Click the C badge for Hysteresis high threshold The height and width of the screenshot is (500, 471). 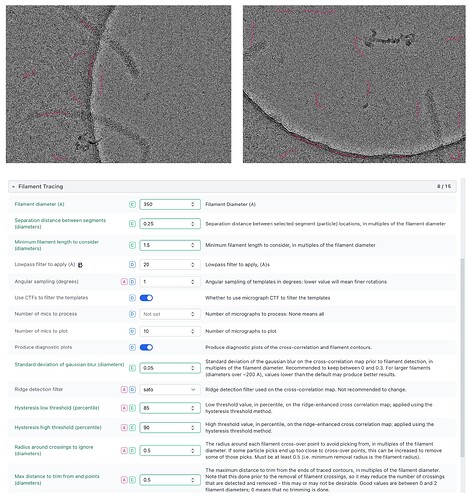[132, 427]
